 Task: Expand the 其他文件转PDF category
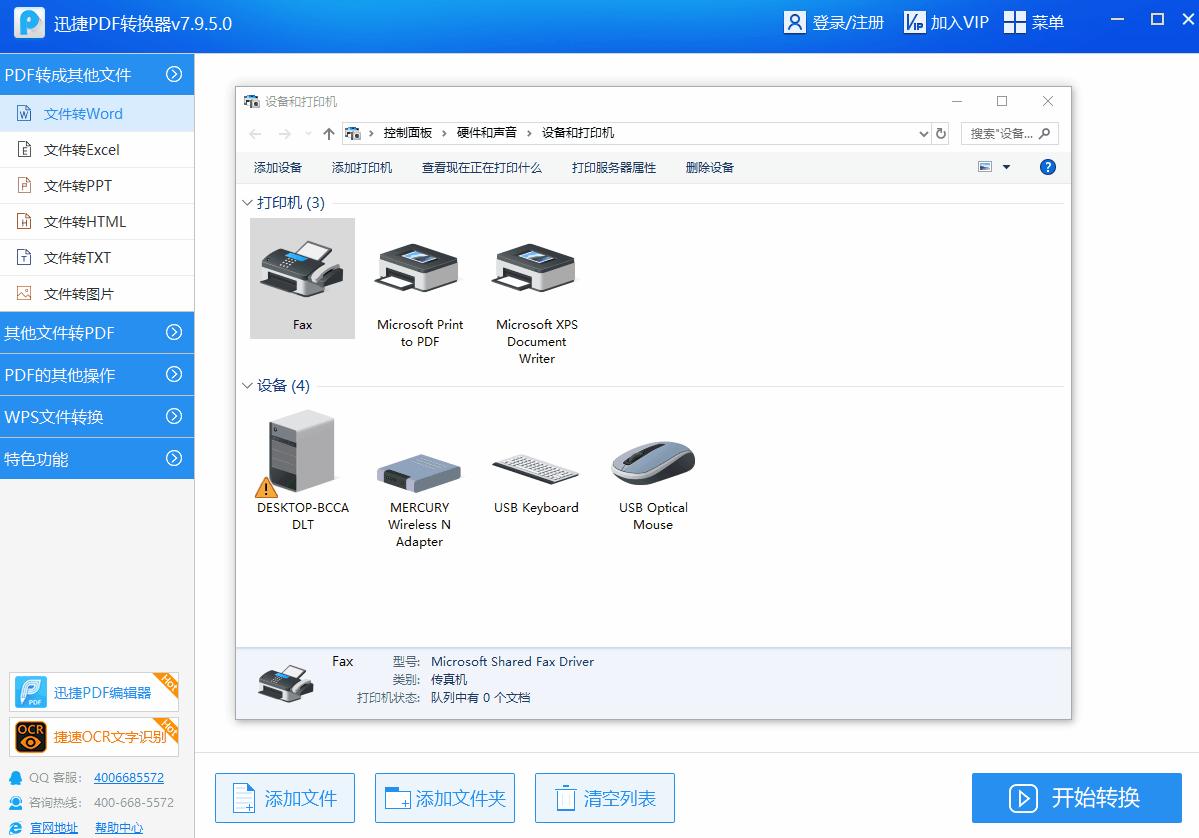(97, 333)
